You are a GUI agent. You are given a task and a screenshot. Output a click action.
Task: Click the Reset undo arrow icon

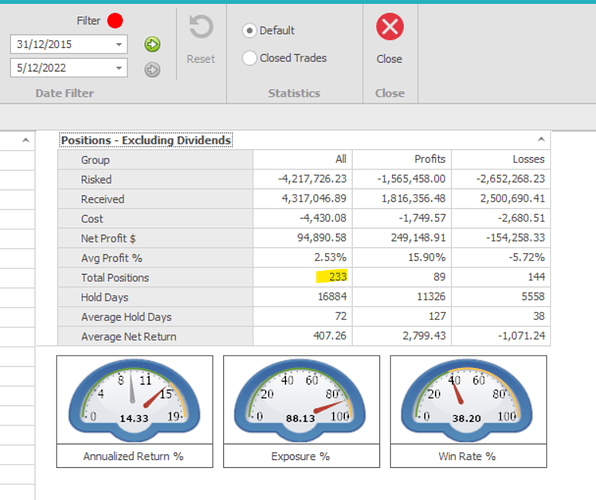[x=201, y=27]
